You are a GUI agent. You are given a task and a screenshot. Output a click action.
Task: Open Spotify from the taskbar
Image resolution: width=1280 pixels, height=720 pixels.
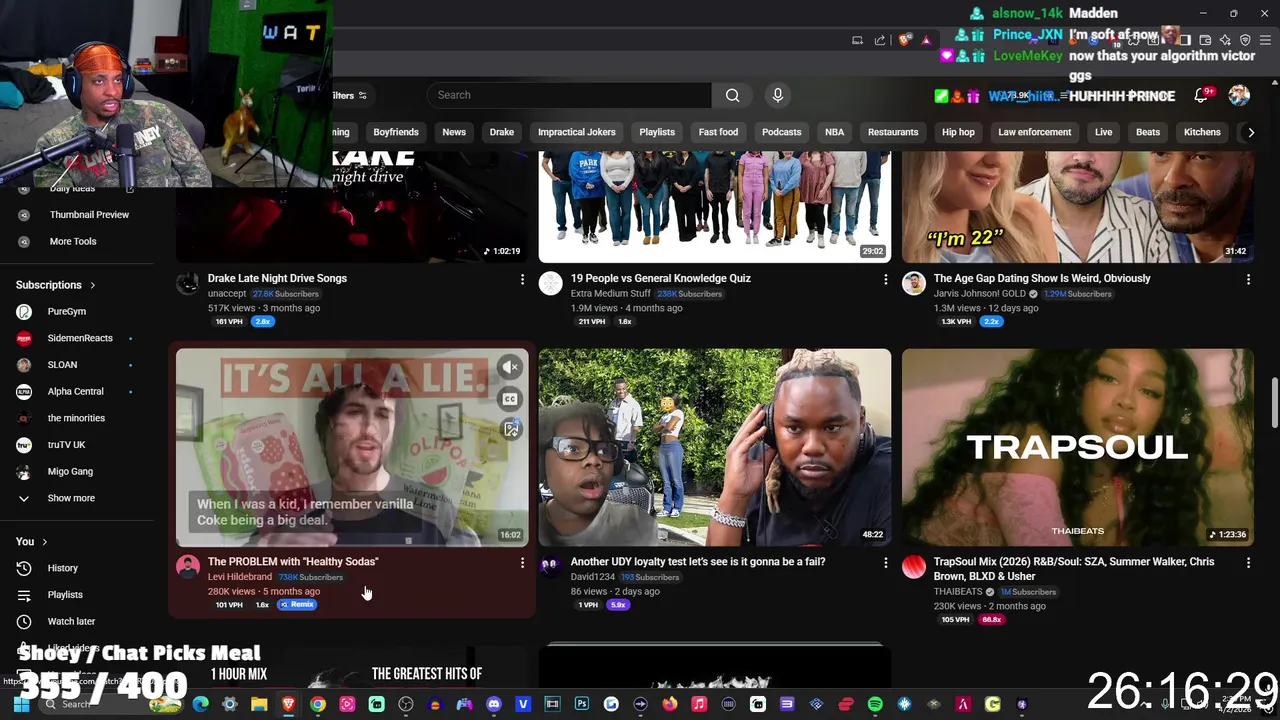pyautogui.click(x=875, y=704)
